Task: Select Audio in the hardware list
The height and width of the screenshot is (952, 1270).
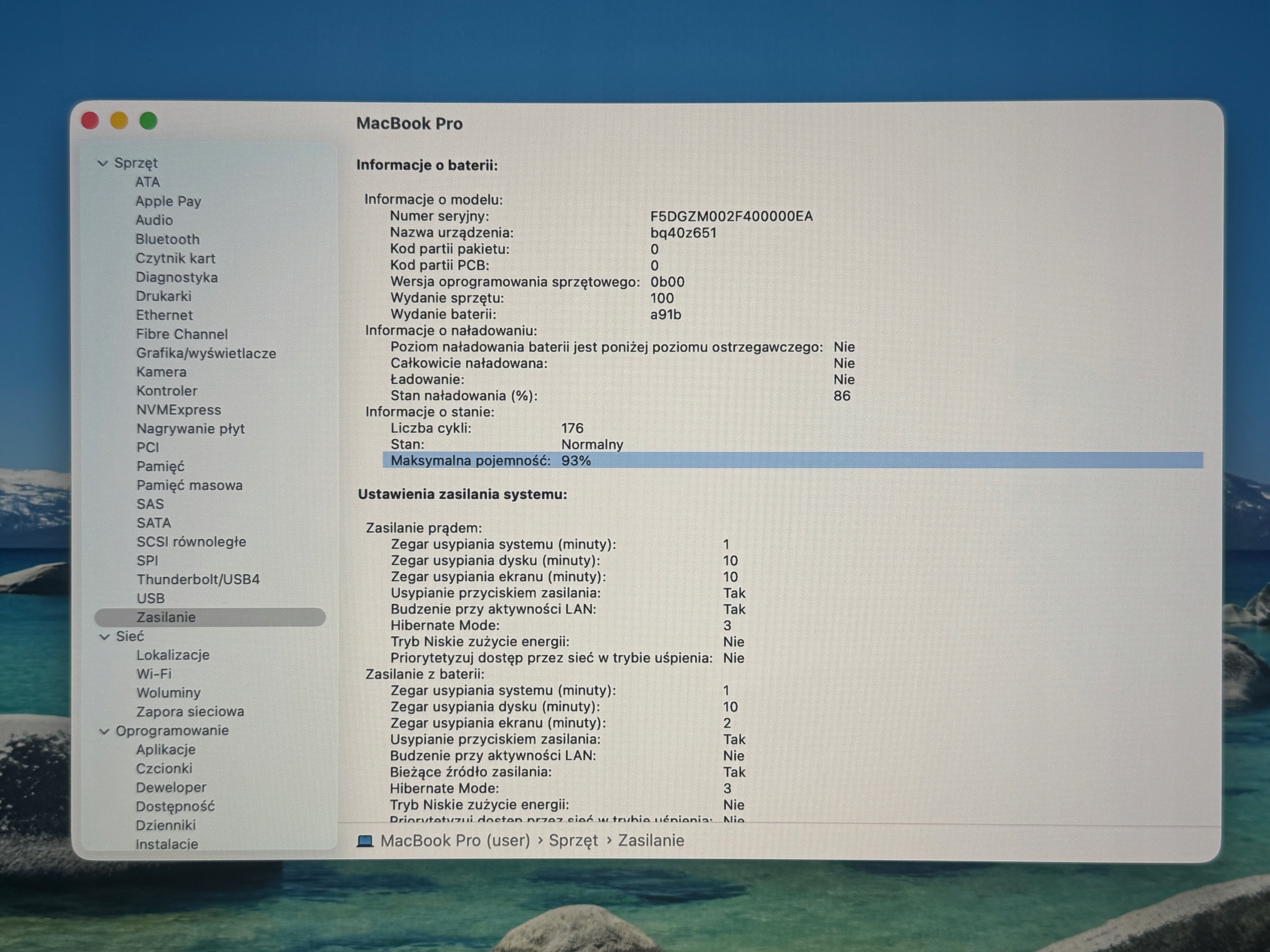Action: (x=154, y=220)
